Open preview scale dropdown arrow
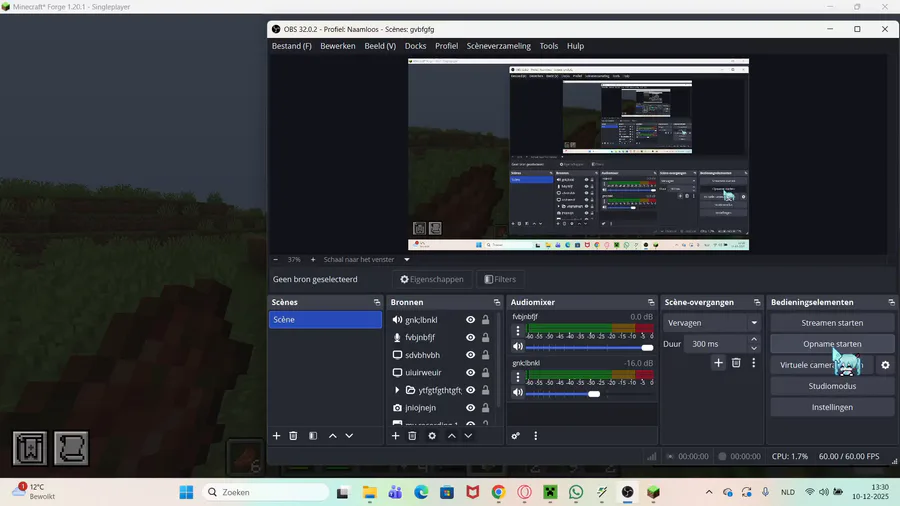 (407, 259)
